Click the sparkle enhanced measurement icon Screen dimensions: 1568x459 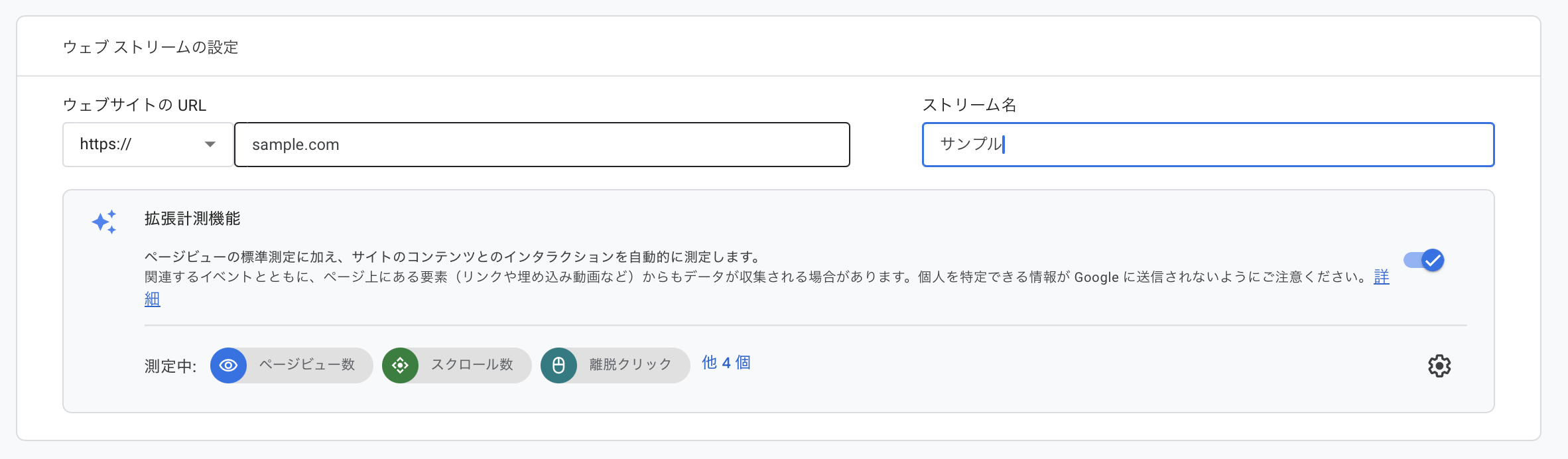(104, 222)
